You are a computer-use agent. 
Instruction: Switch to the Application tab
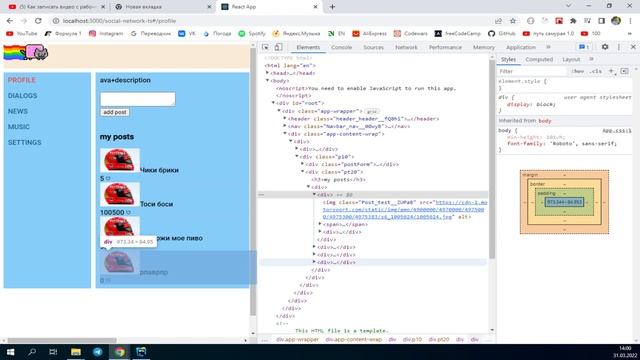point(521,47)
